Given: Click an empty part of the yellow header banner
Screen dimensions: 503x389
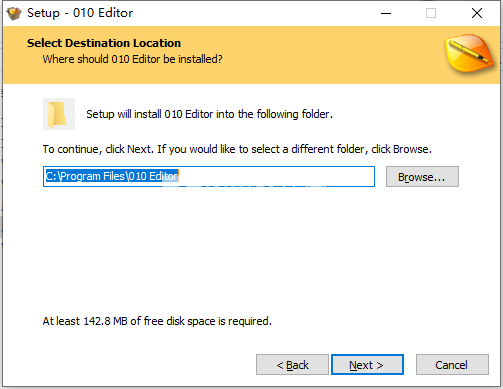Looking at the screenshot, I should [317, 55].
